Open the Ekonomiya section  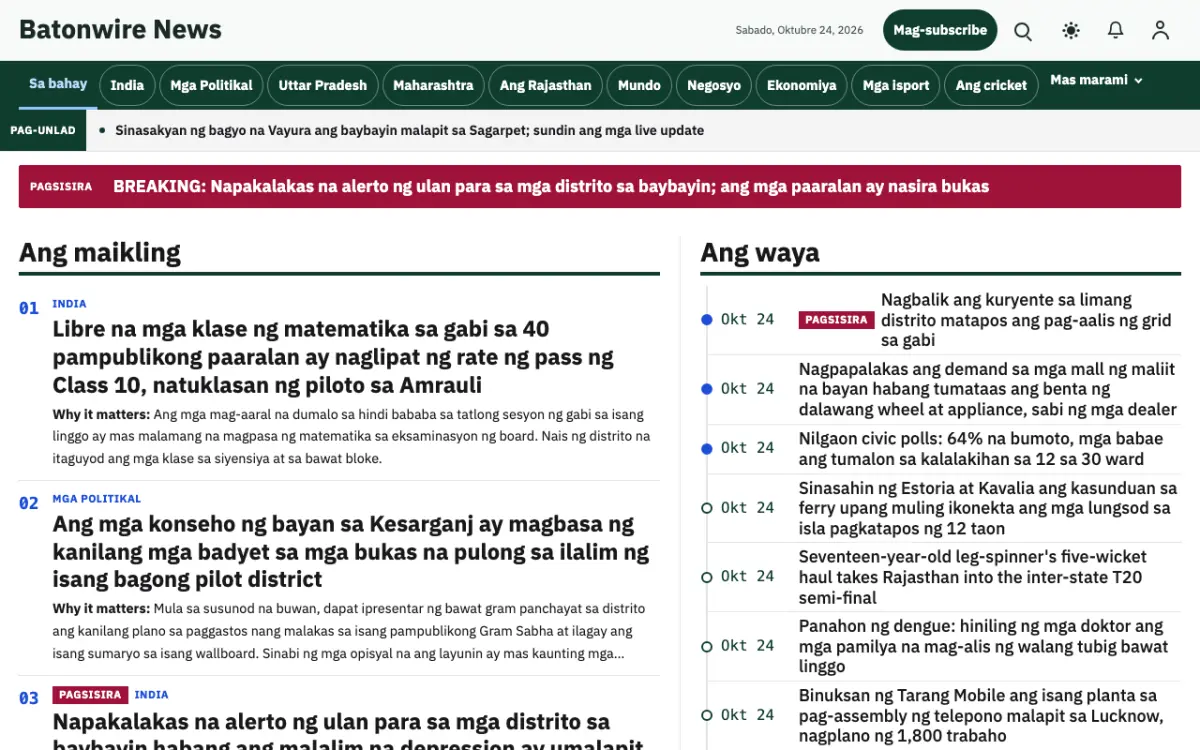[x=802, y=85]
